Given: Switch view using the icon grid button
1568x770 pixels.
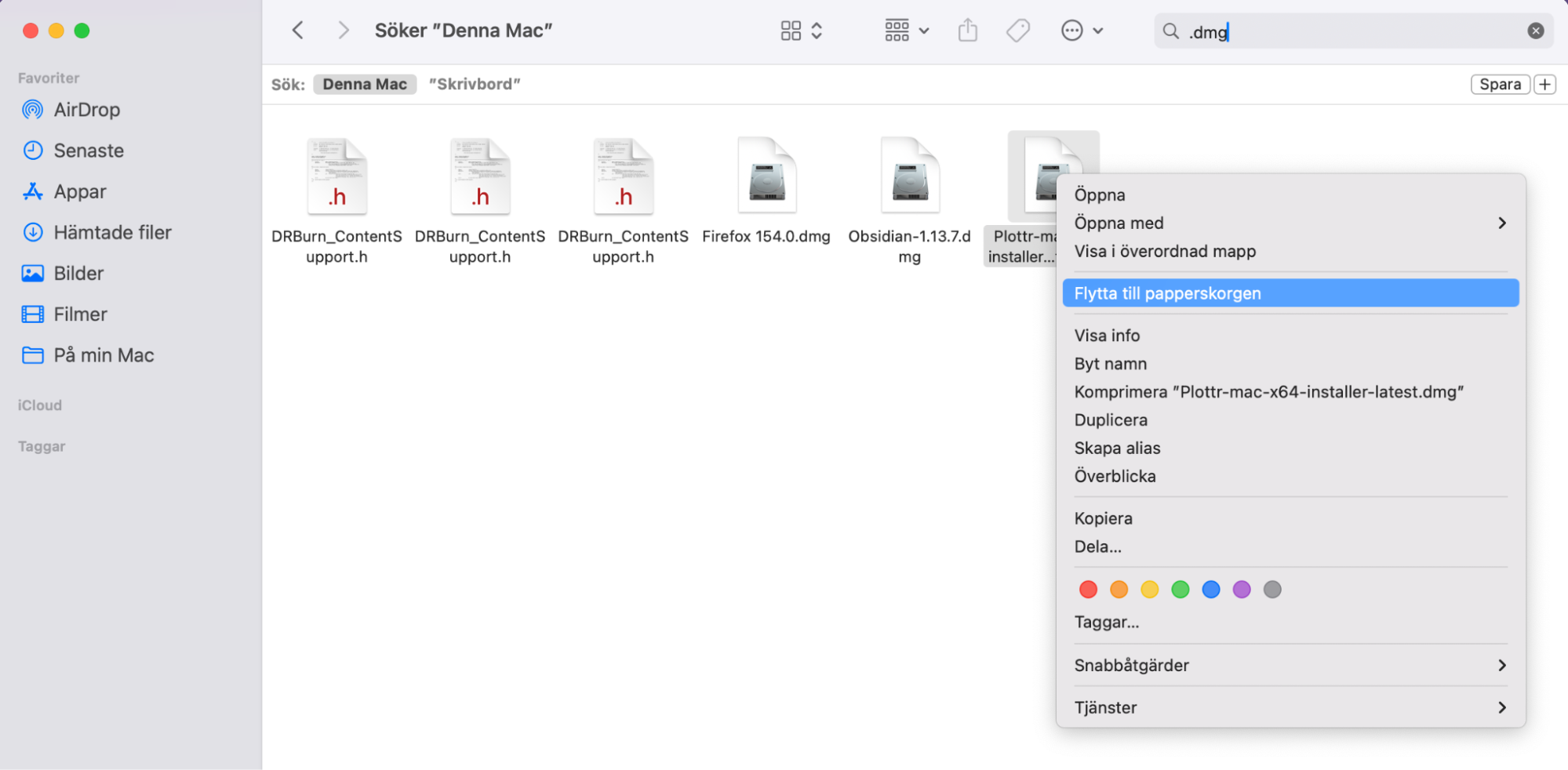Looking at the screenshot, I should [801, 31].
